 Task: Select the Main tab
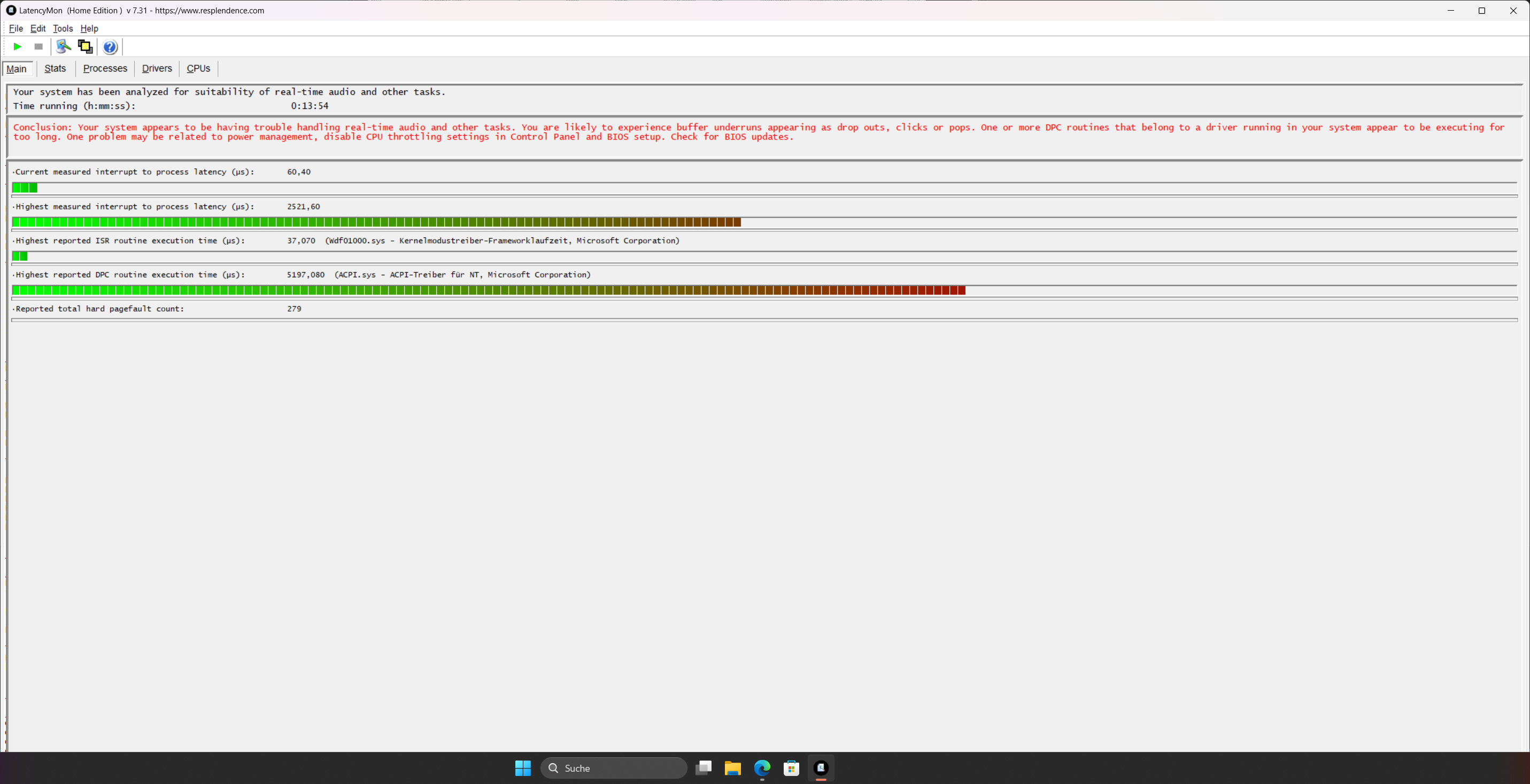17,69
